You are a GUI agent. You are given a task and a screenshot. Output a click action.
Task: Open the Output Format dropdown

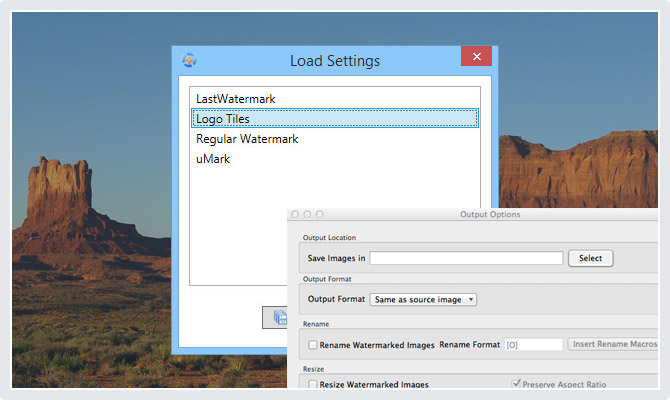coord(423,299)
